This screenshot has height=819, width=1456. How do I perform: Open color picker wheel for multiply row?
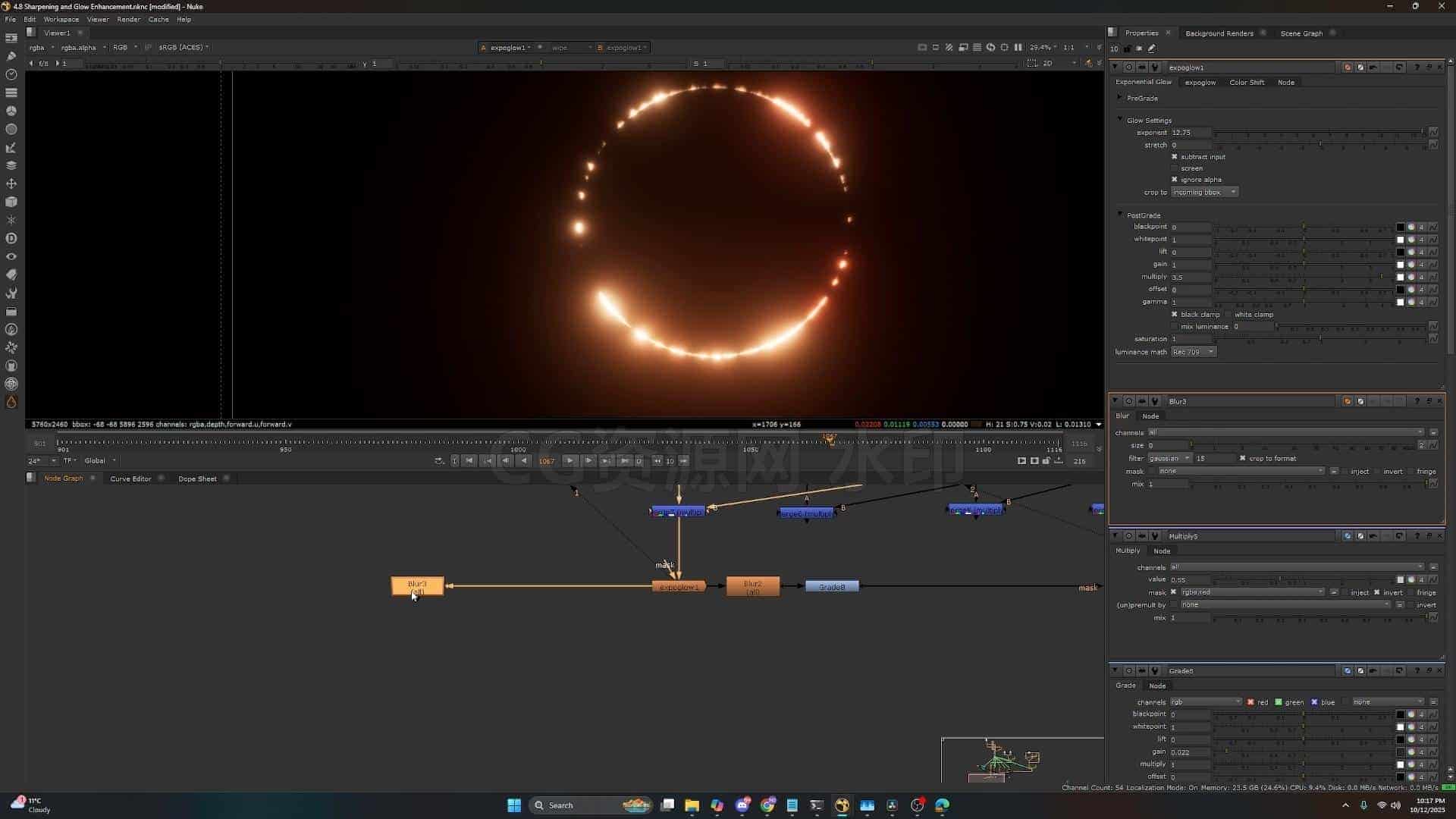(1411, 277)
